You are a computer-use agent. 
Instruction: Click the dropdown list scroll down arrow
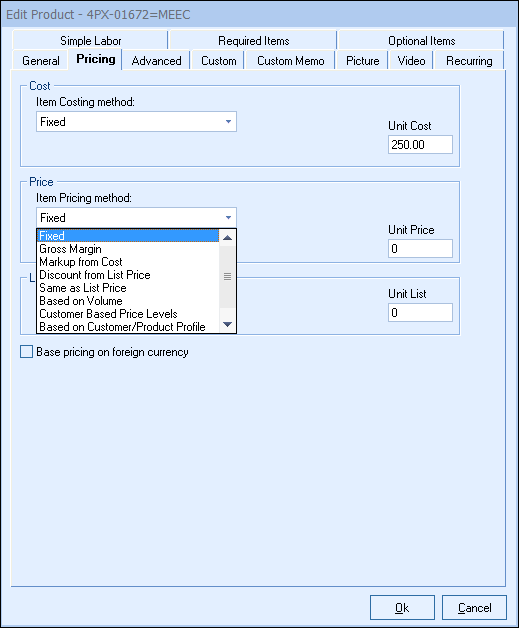click(227, 324)
